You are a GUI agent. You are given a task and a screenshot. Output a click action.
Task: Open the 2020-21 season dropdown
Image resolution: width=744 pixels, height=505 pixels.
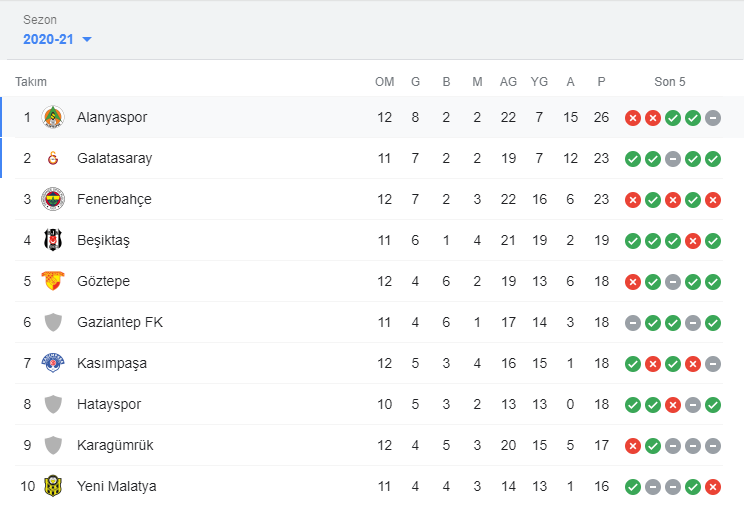click(58, 39)
